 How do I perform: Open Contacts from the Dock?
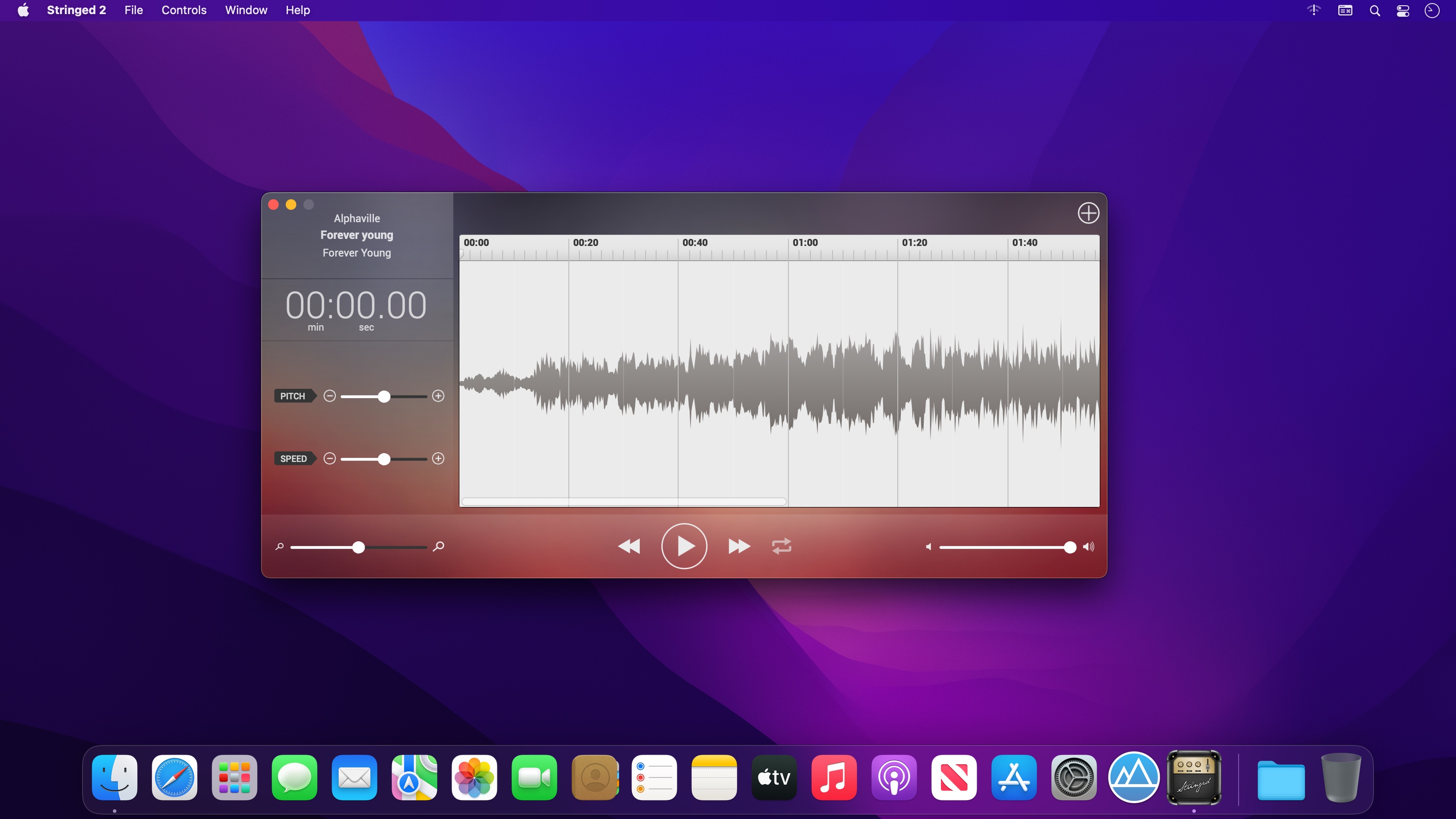pyautogui.click(x=594, y=777)
